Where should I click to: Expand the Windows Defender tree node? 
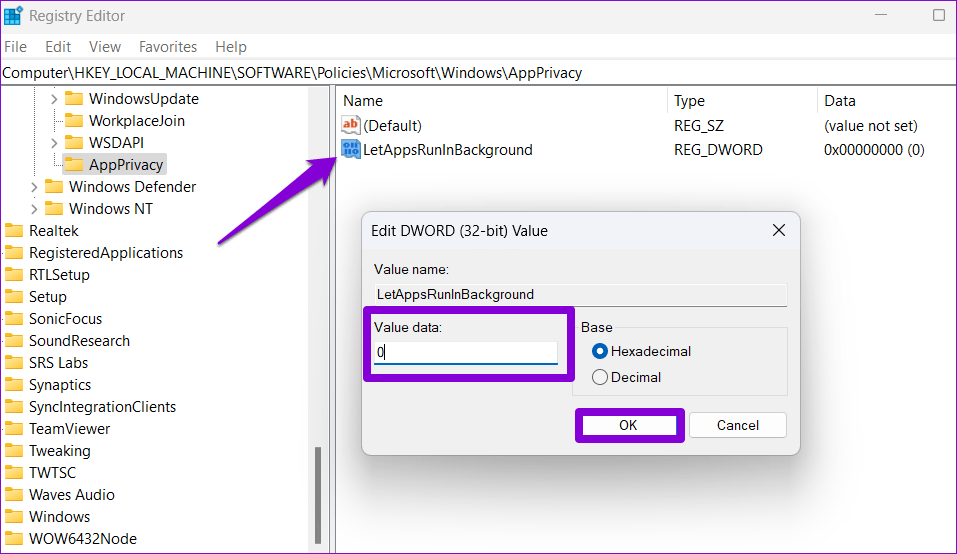tap(34, 187)
